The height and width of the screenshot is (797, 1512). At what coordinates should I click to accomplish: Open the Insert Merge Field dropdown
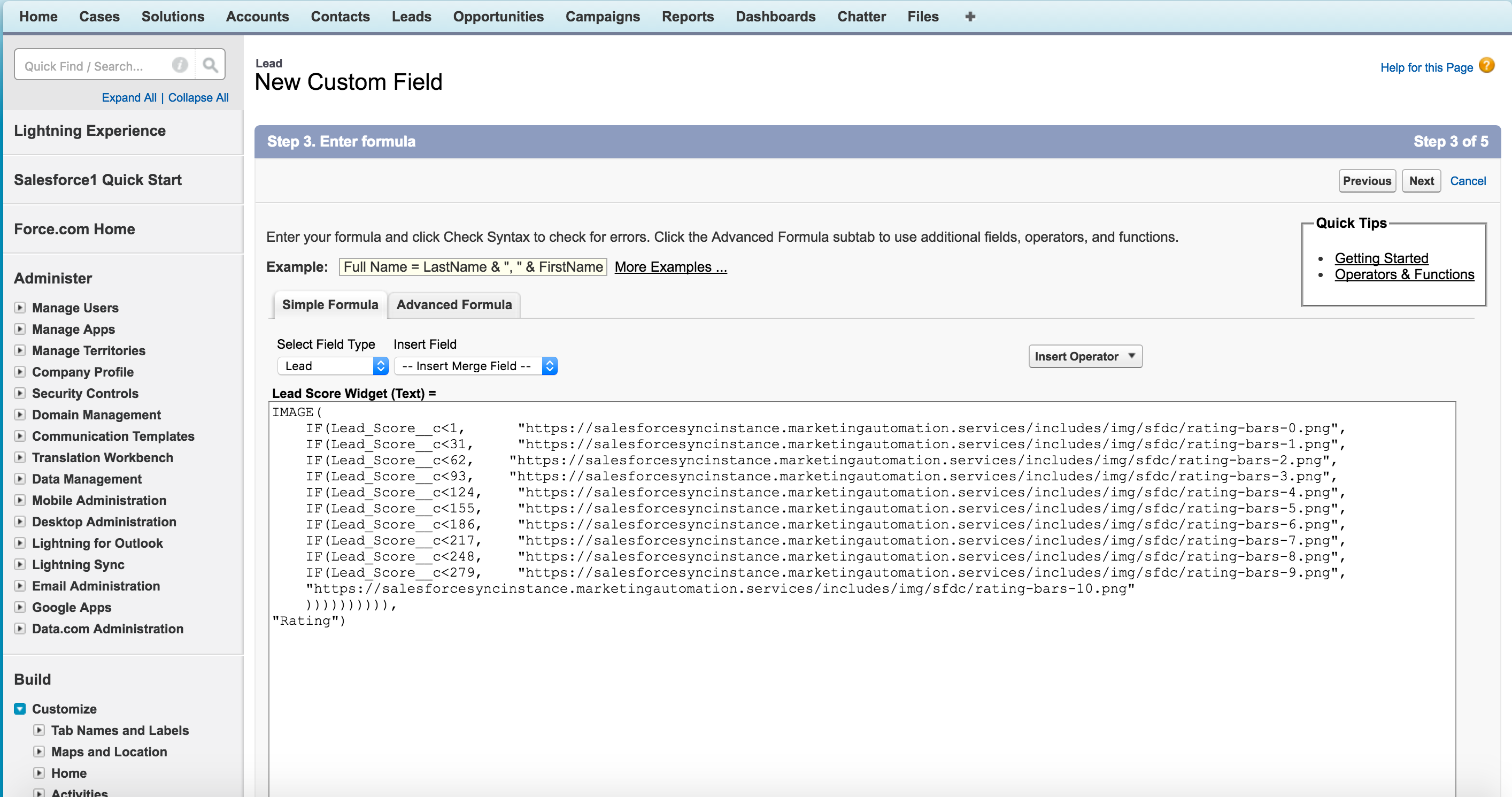tap(475, 366)
